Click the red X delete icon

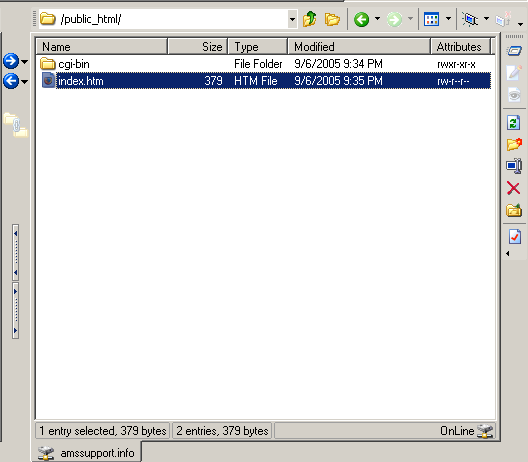click(x=514, y=188)
